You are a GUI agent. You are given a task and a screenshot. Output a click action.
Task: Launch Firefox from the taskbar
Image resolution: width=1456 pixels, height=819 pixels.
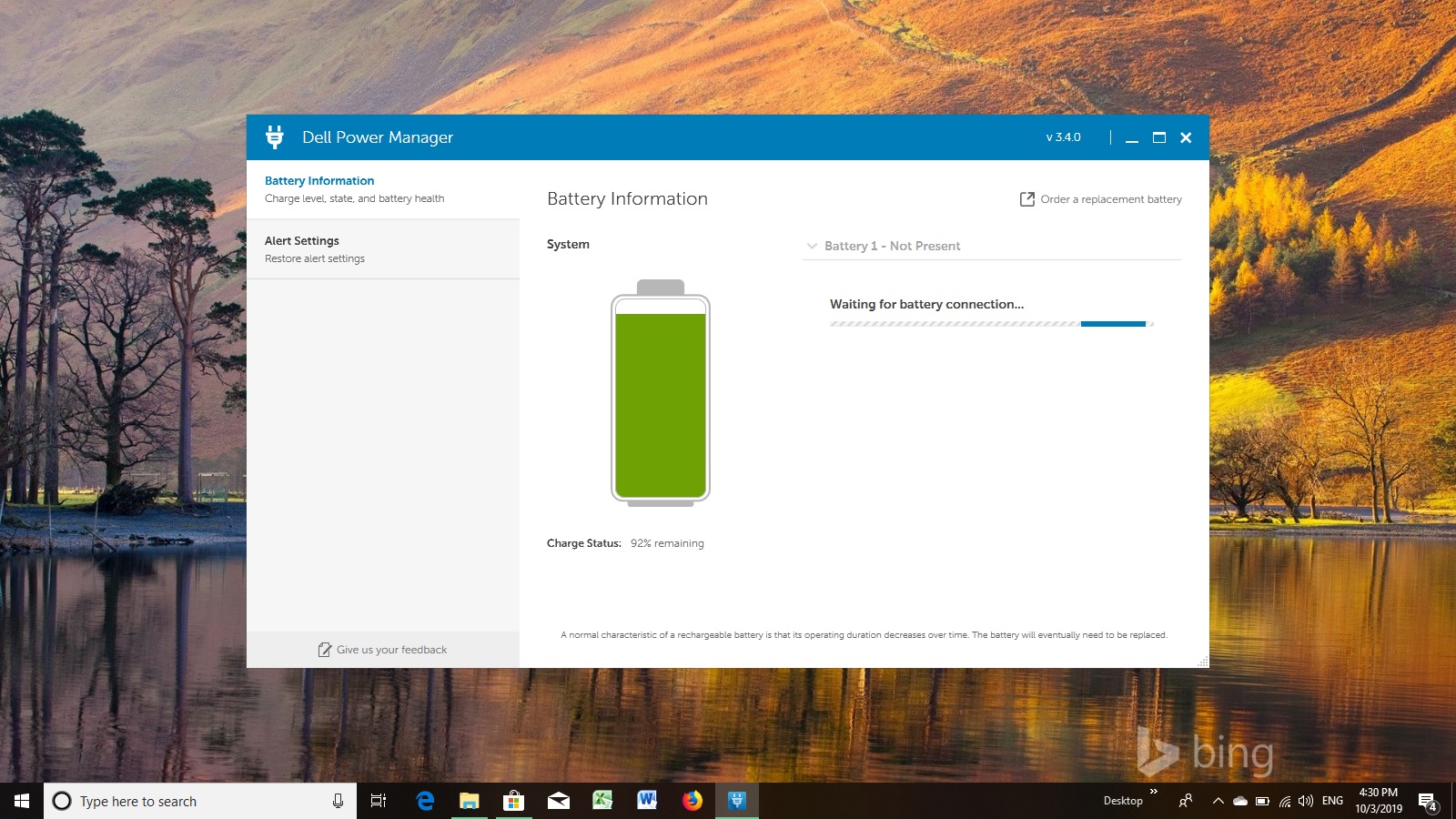tap(693, 801)
